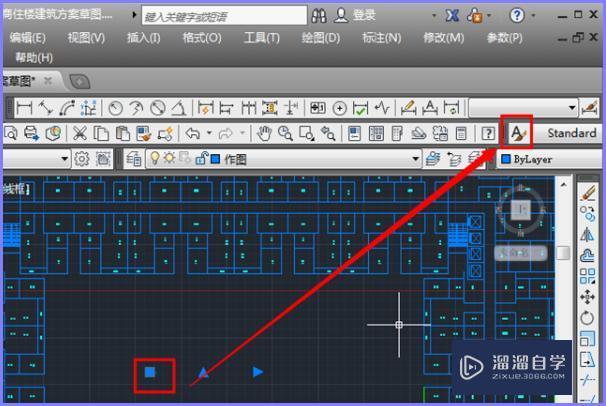Click the layer 作图 blue color swatch
This screenshot has width=606, height=406.
pos(216,159)
